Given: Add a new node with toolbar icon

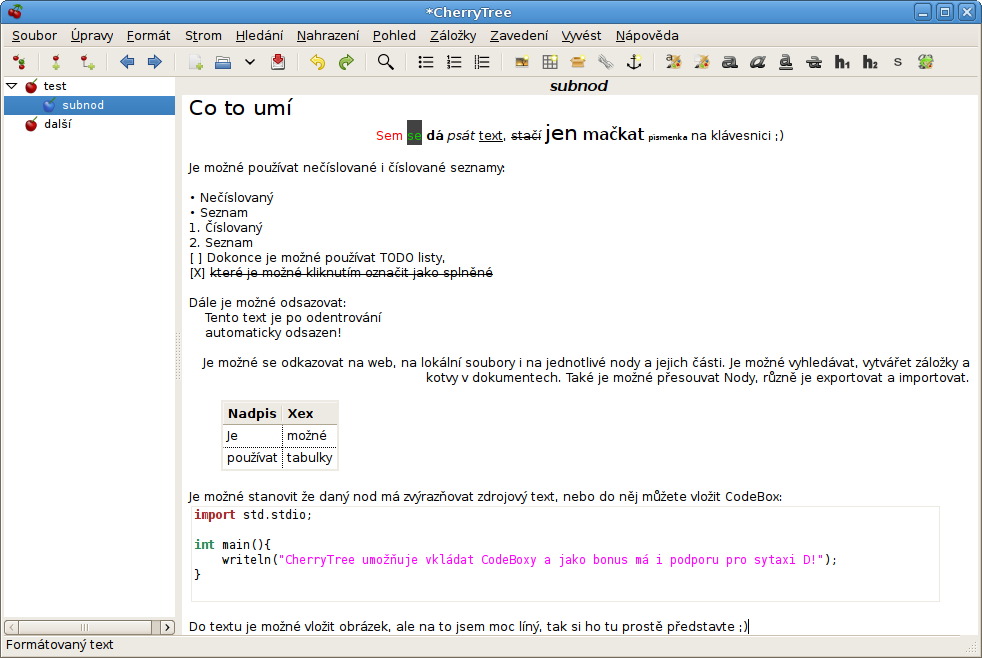Looking at the screenshot, I should point(56,62).
